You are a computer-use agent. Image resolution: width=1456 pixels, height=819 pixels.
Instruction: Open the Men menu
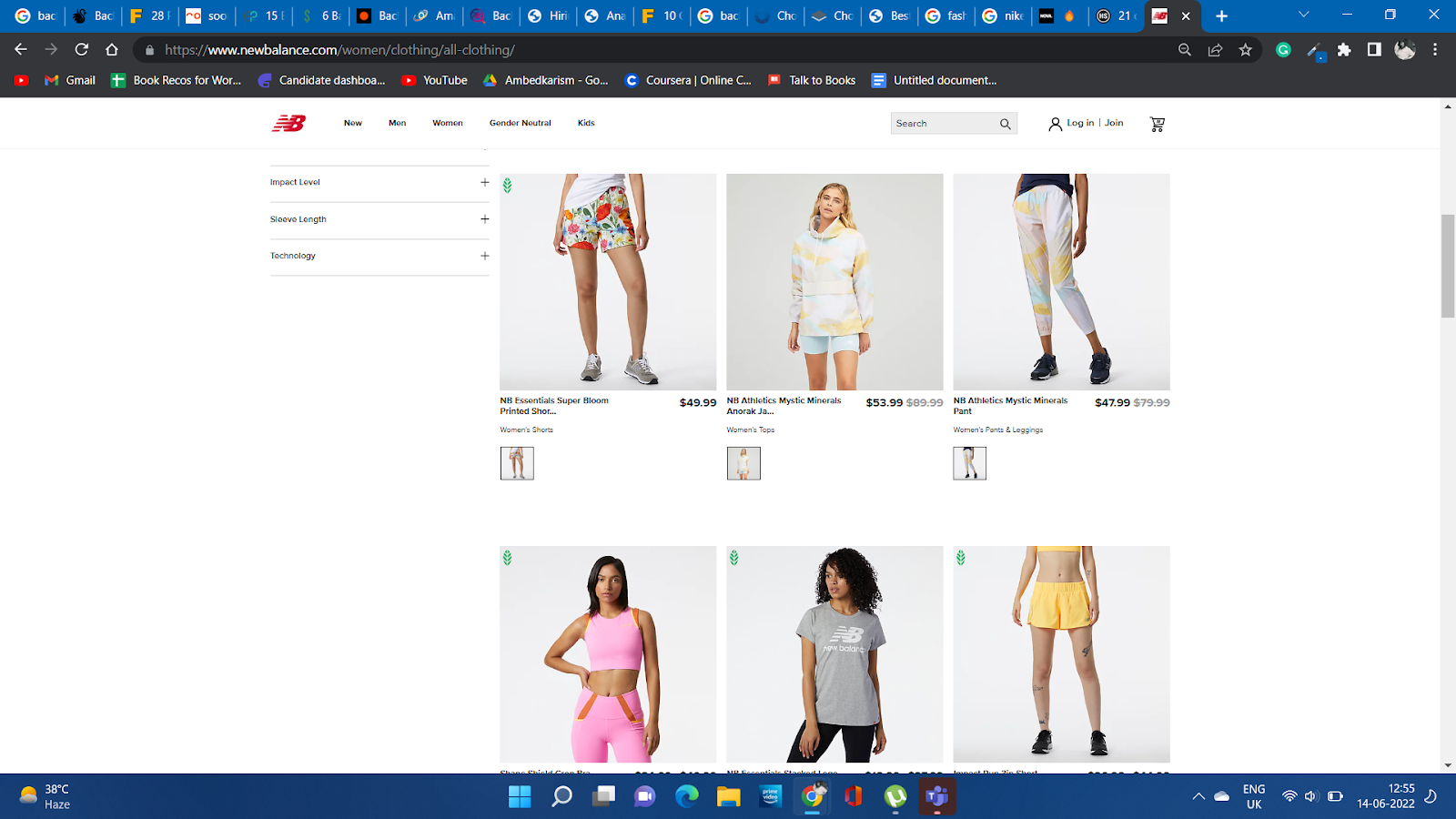coord(398,123)
